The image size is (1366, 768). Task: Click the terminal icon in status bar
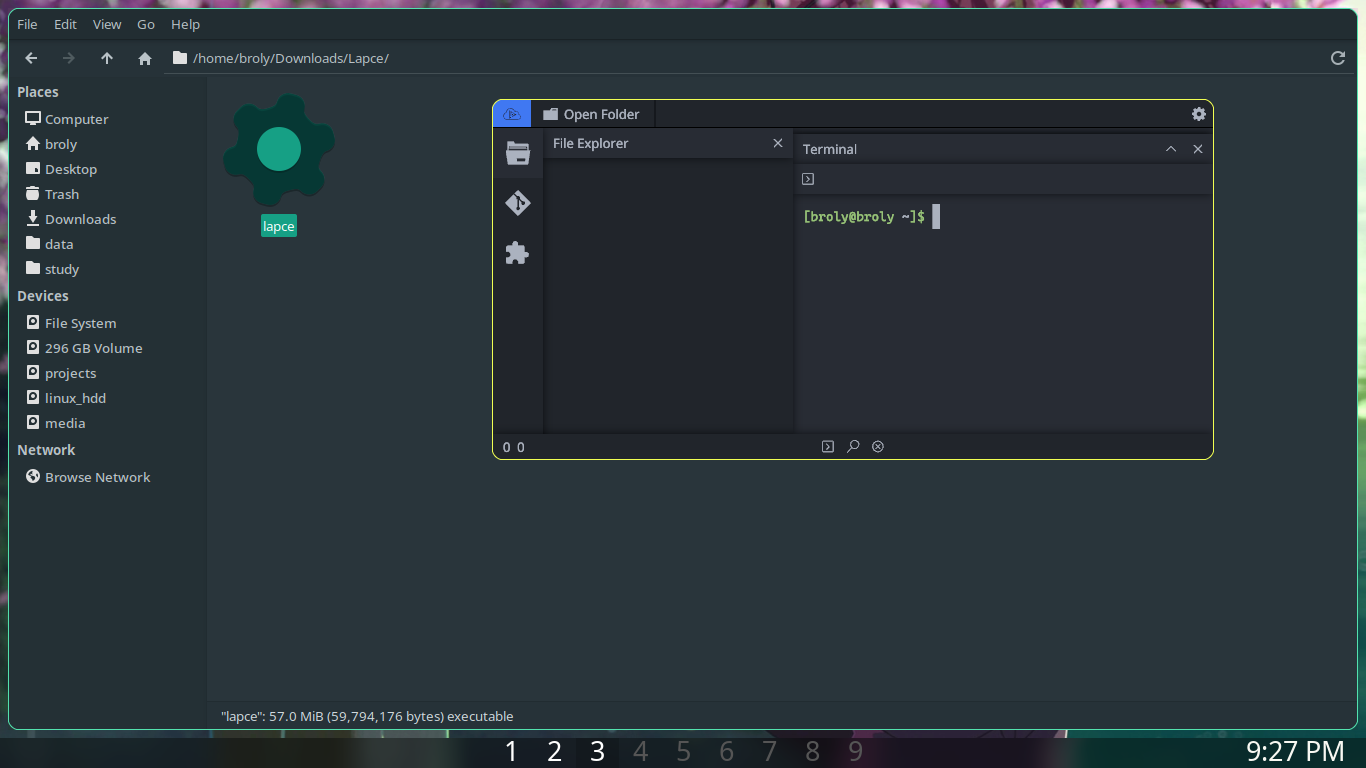827,446
